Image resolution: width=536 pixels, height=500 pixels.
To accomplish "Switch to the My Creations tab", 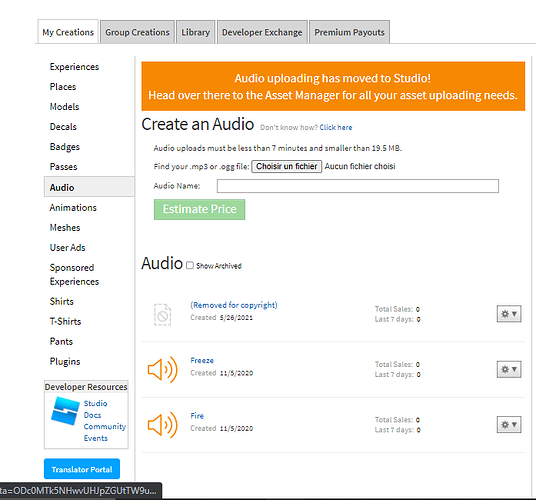I will (68, 32).
